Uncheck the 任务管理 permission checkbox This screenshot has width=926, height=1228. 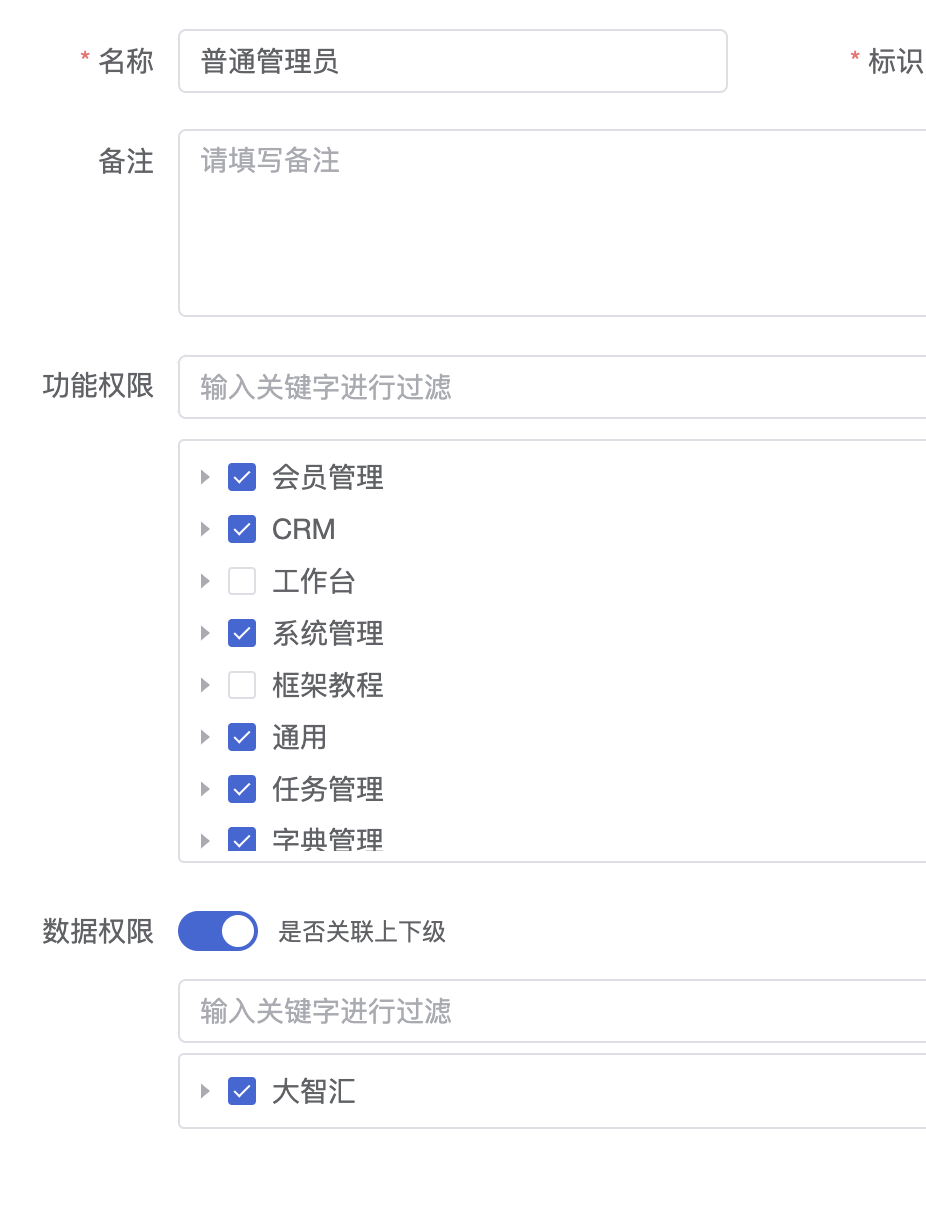tap(241, 789)
